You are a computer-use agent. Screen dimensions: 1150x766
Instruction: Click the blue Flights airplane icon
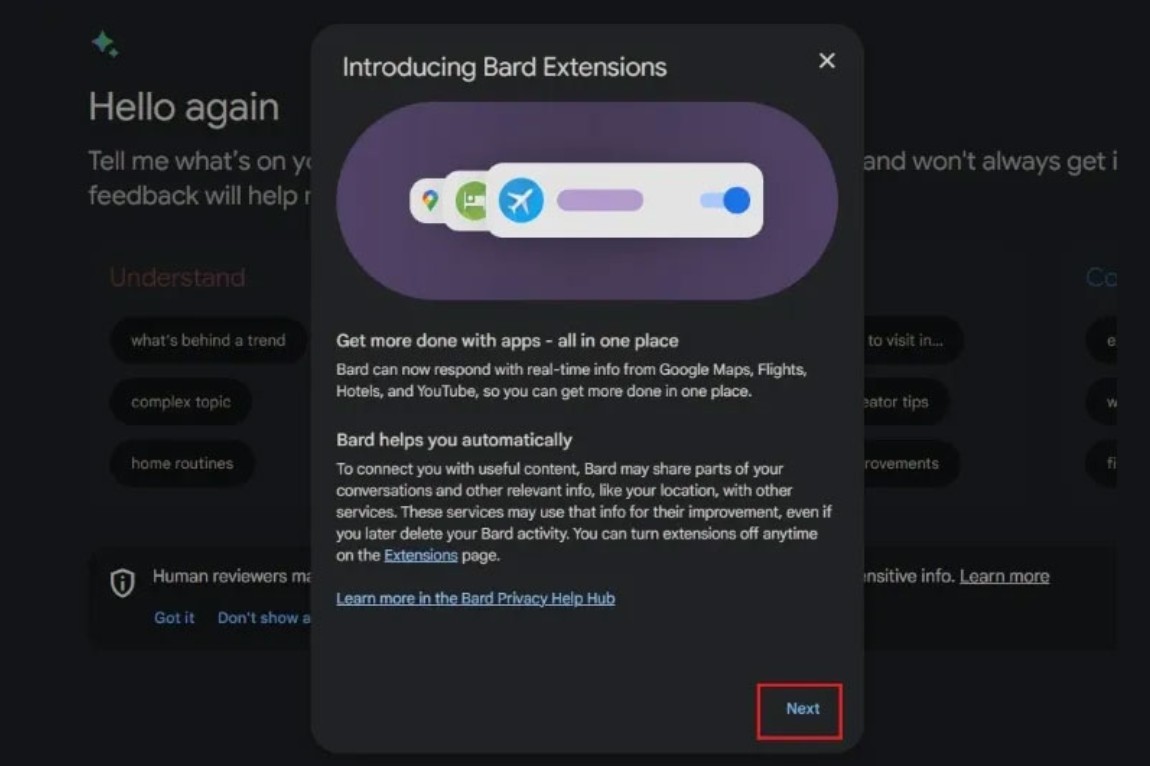pyautogui.click(x=521, y=200)
